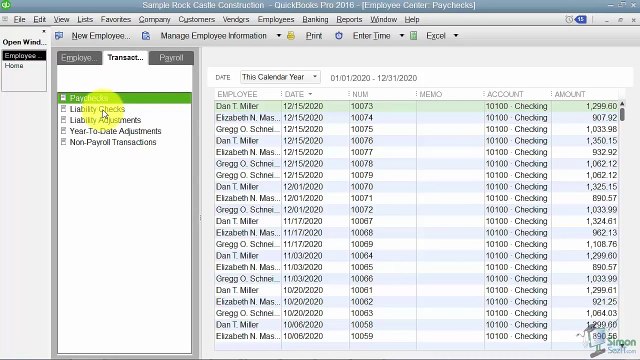Image resolution: width=640 pixels, height=360 pixels.
Task: Open the Company menu
Action: click(x=154, y=20)
